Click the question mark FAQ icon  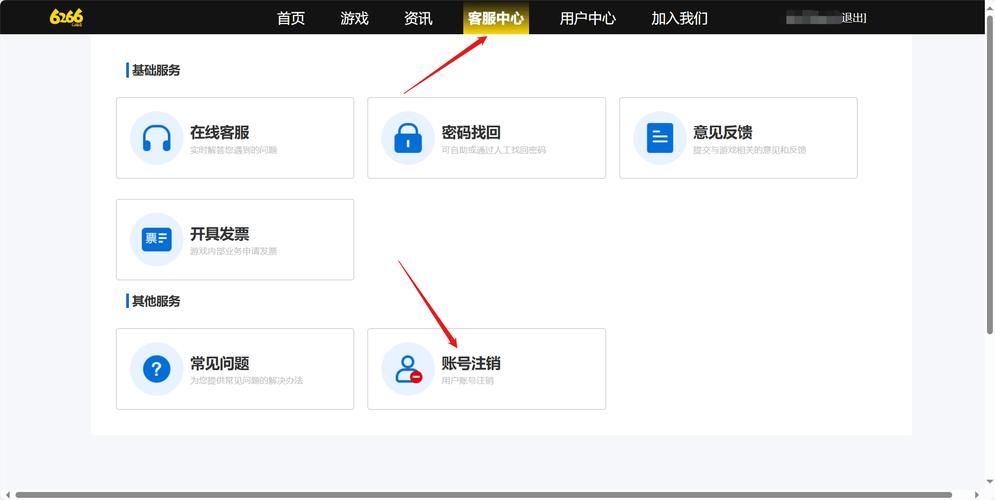click(x=156, y=369)
